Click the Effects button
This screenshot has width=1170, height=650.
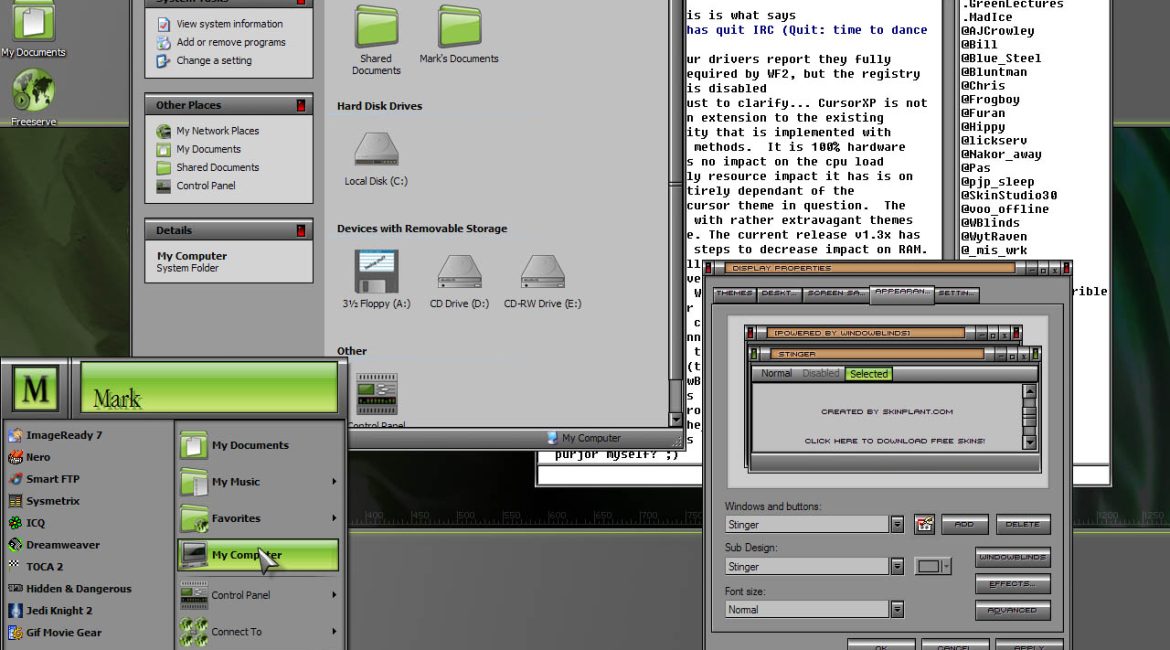click(1012, 584)
